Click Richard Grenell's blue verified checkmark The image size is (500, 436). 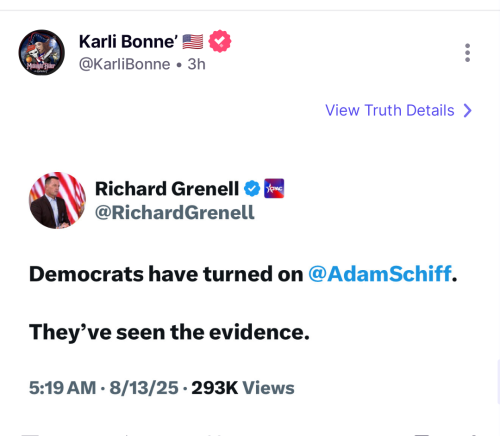252,189
